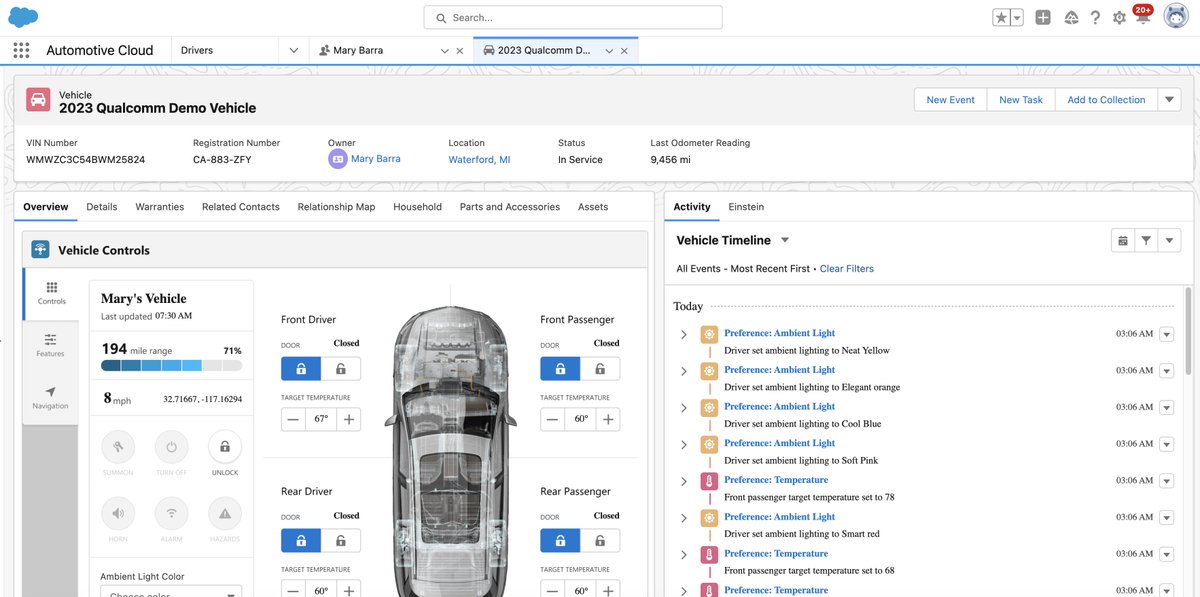Expand the Elegant orange ambient light event
Image resolution: width=1200 pixels, height=597 pixels.
pyautogui.click(x=684, y=371)
